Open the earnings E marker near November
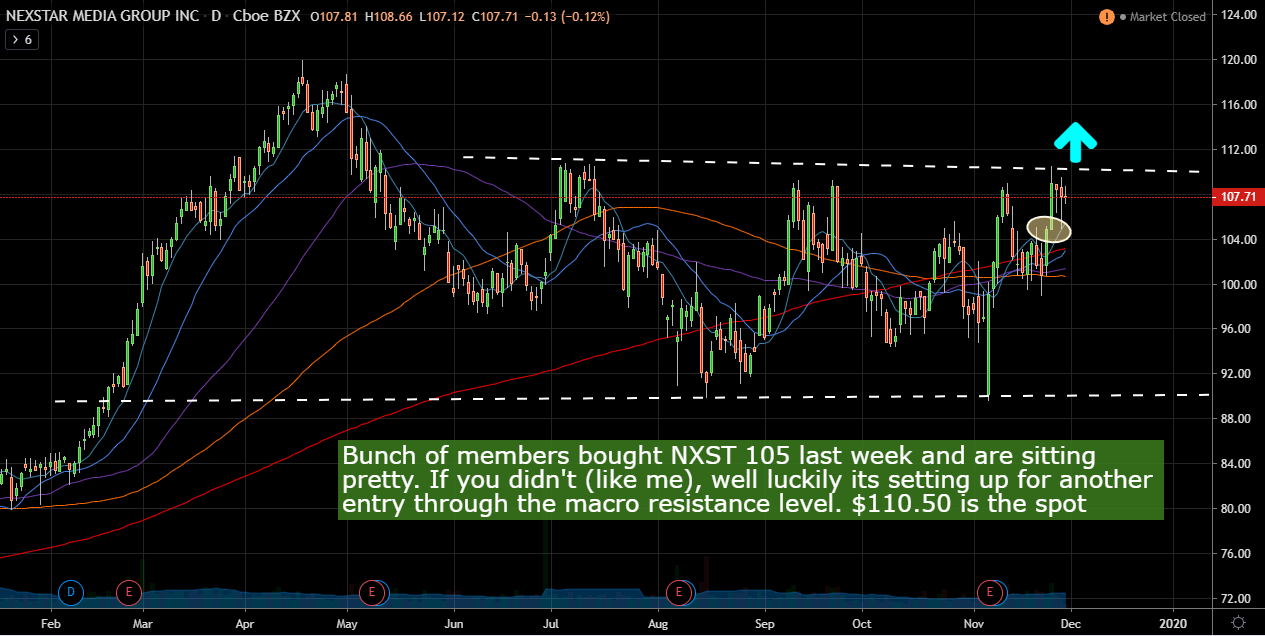This screenshot has height=636, width=1265. (x=991, y=592)
